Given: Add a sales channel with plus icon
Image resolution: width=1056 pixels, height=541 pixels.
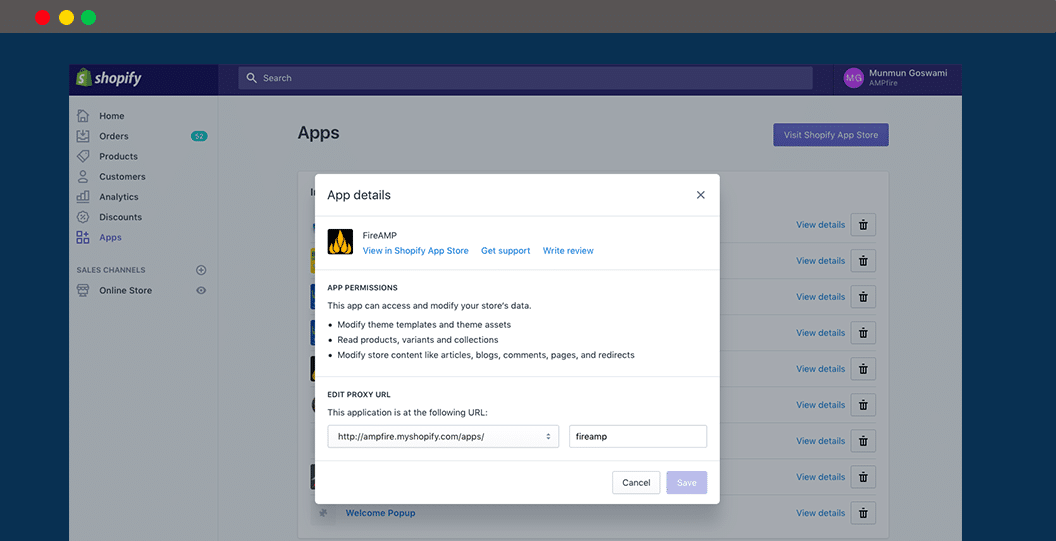Looking at the screenshot, I should [x=201, y=270].
